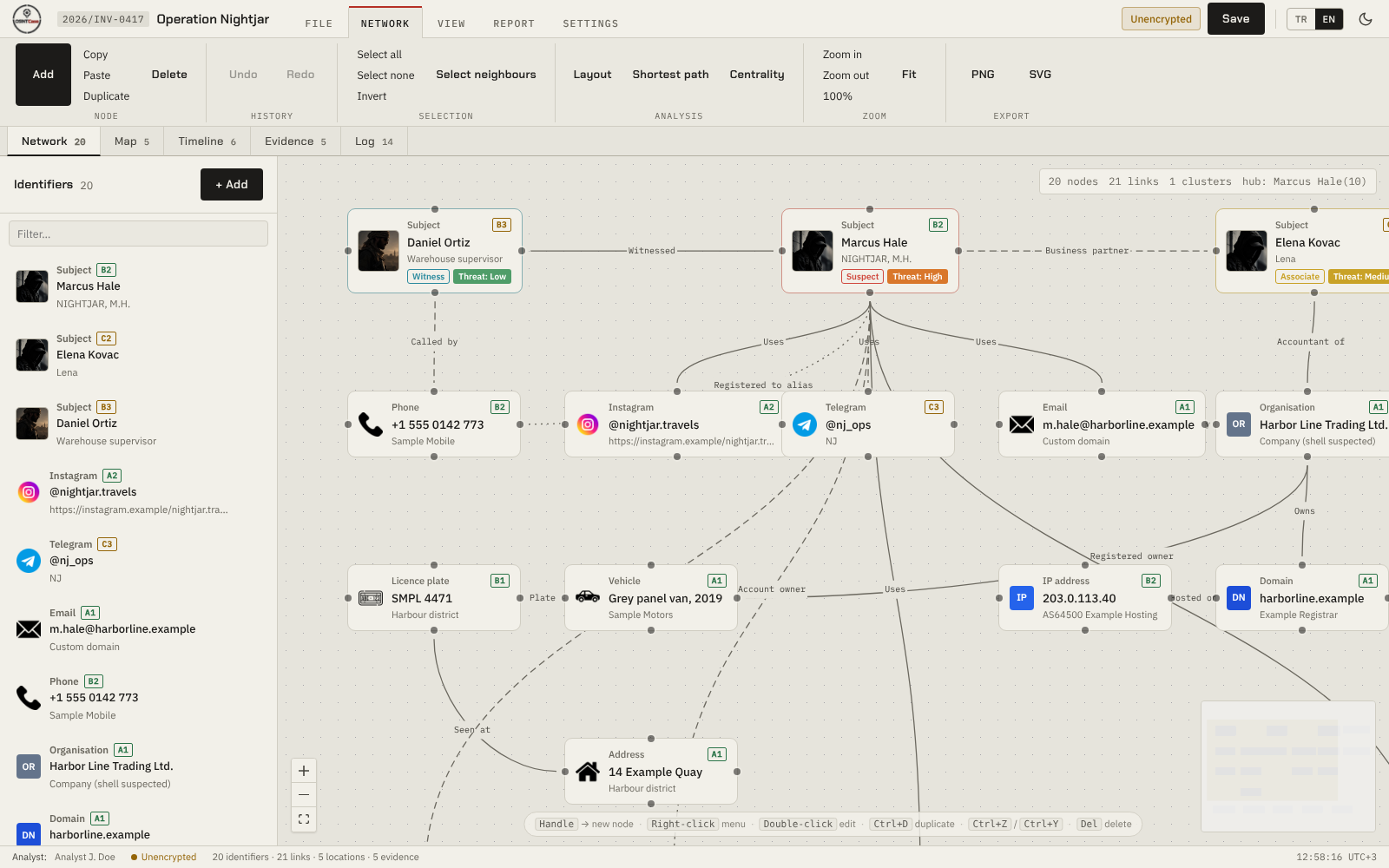Image resolution: width=1389 pixels, height=868 pixels.
Task: Zoom out with canvas minus button
Action: (x=304, y=794)
